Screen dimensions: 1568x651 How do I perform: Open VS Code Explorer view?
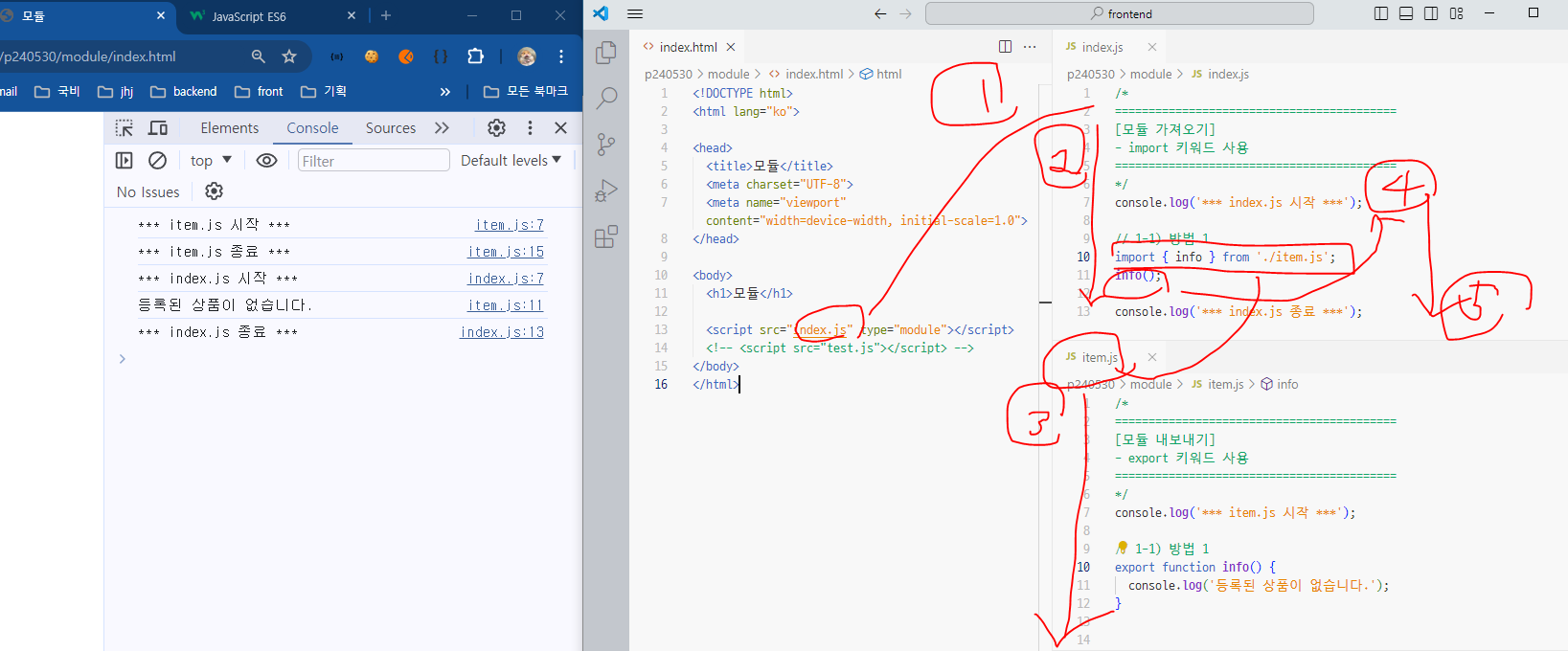(x=605, y=53)
